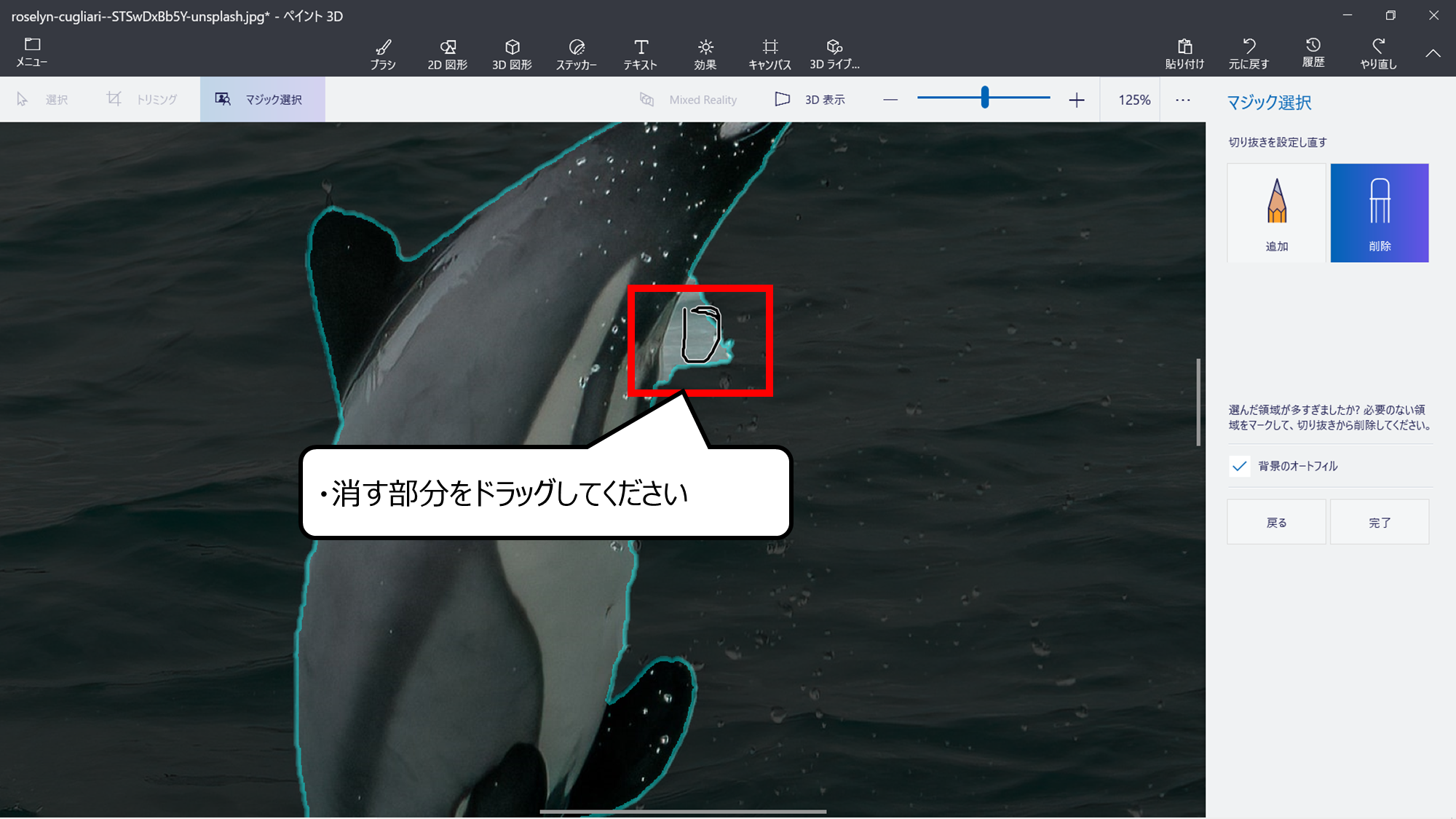
Task: Zoom out with the minus icon
Action: 890,100
